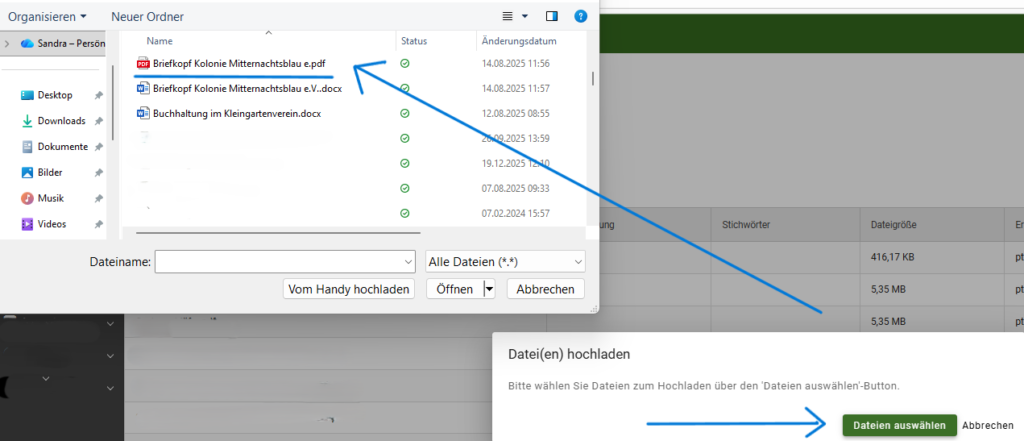Image resolution: width=1024 pixels, height=441 pixels.
Task: Open the Bilder folder
Action: 50,172
